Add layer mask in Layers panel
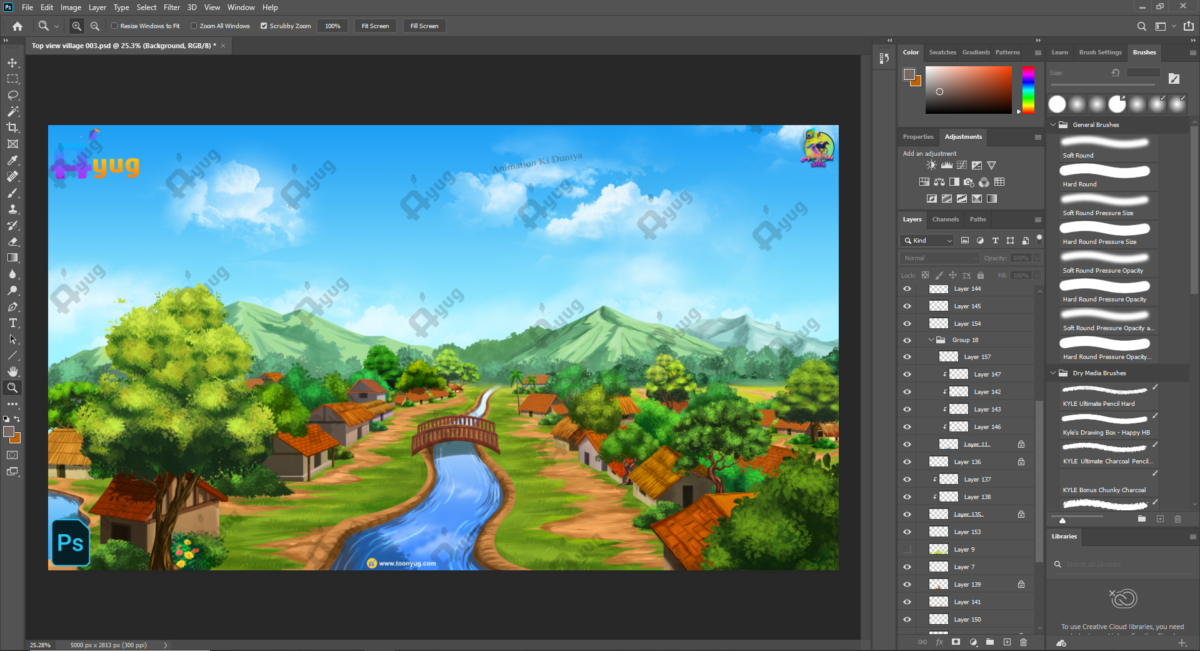 [x=956, y=641]
